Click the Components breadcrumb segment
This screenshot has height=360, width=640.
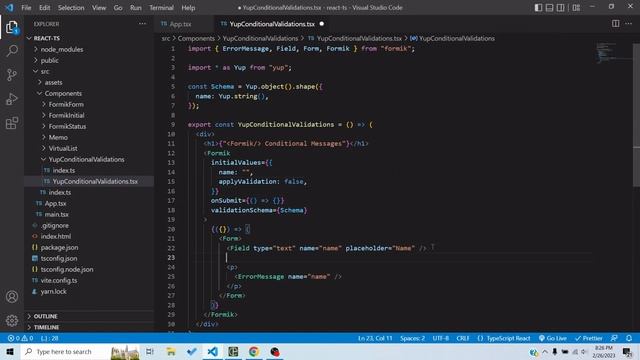196,38
